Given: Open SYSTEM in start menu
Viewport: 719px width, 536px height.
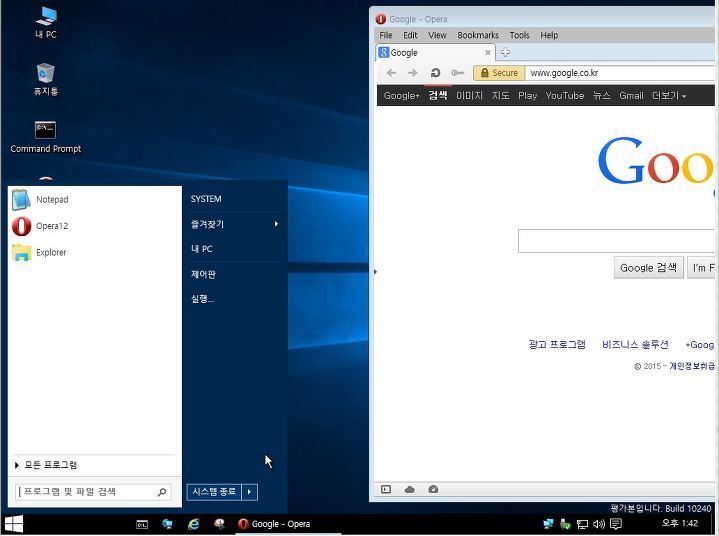Looking at the screenshot, I should coord(206,199).
